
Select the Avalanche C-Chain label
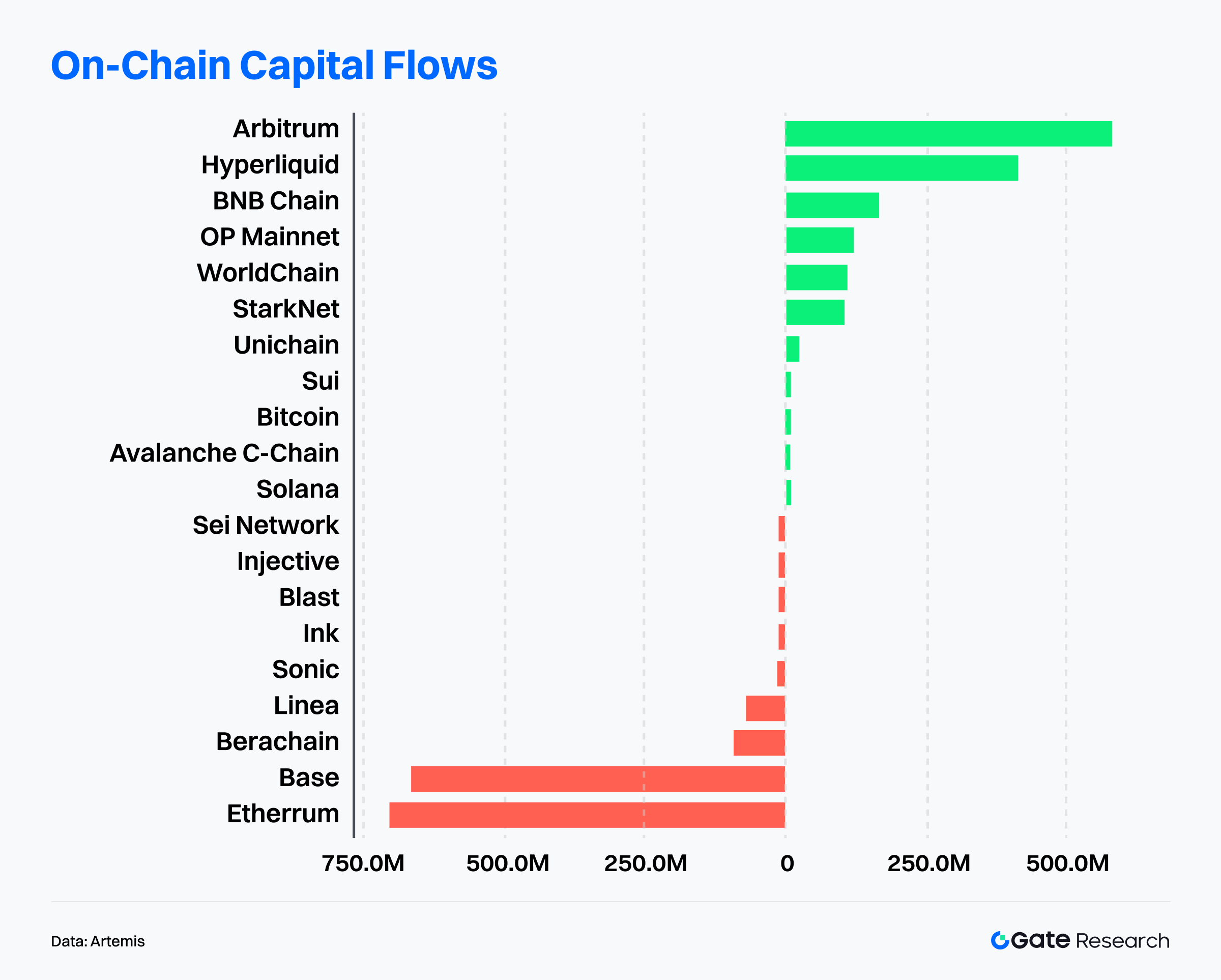(224, 453)
